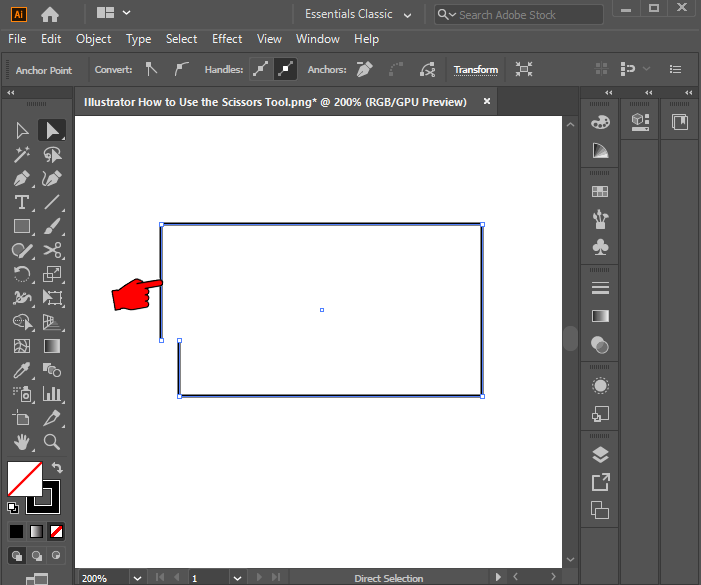Choose the Magic Wand tool

coord(22,154)
